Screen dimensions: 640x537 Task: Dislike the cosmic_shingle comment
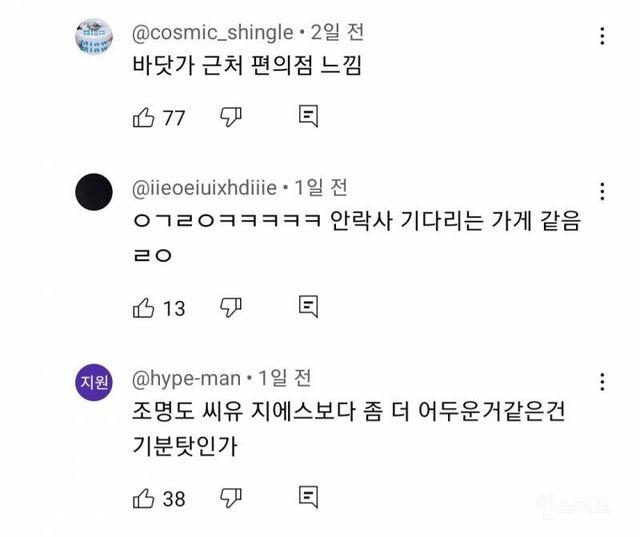231,118
